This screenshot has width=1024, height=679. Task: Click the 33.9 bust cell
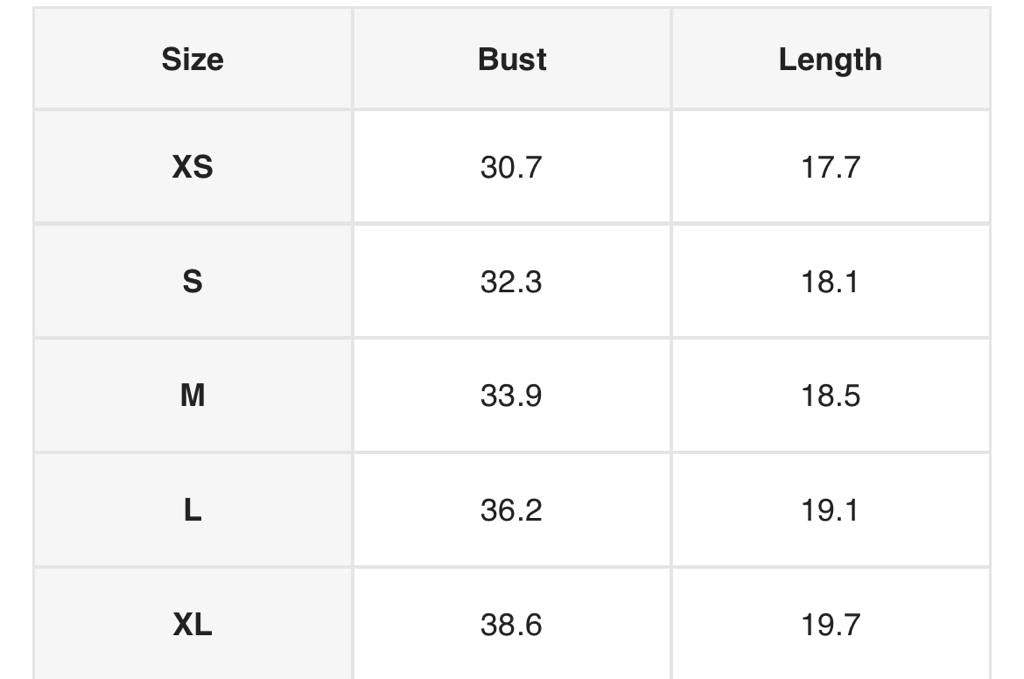tap(511, 396)
